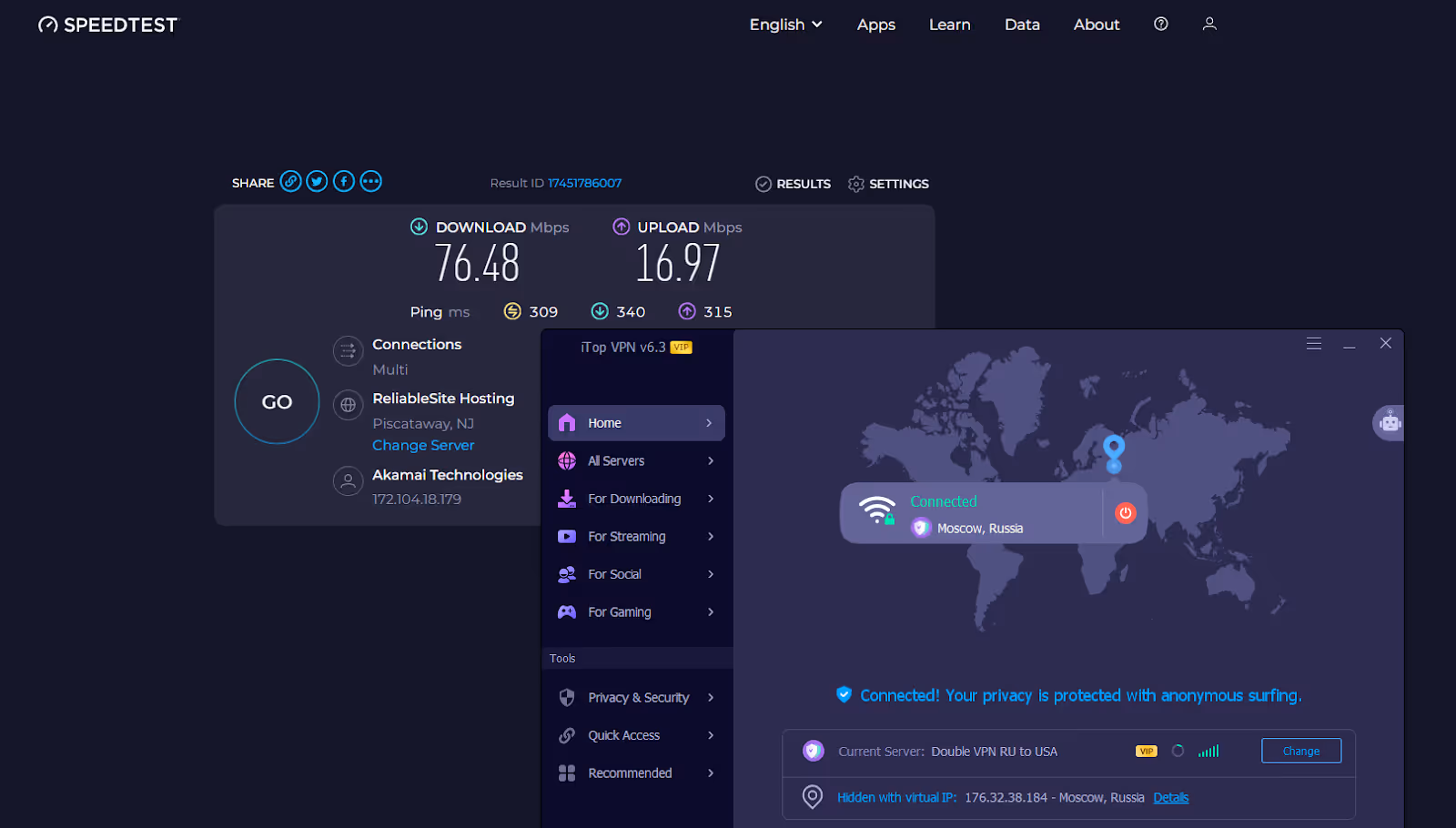Share result on Twitter
This screenshot has width=1456, height=828.
[x=317, y=181]
